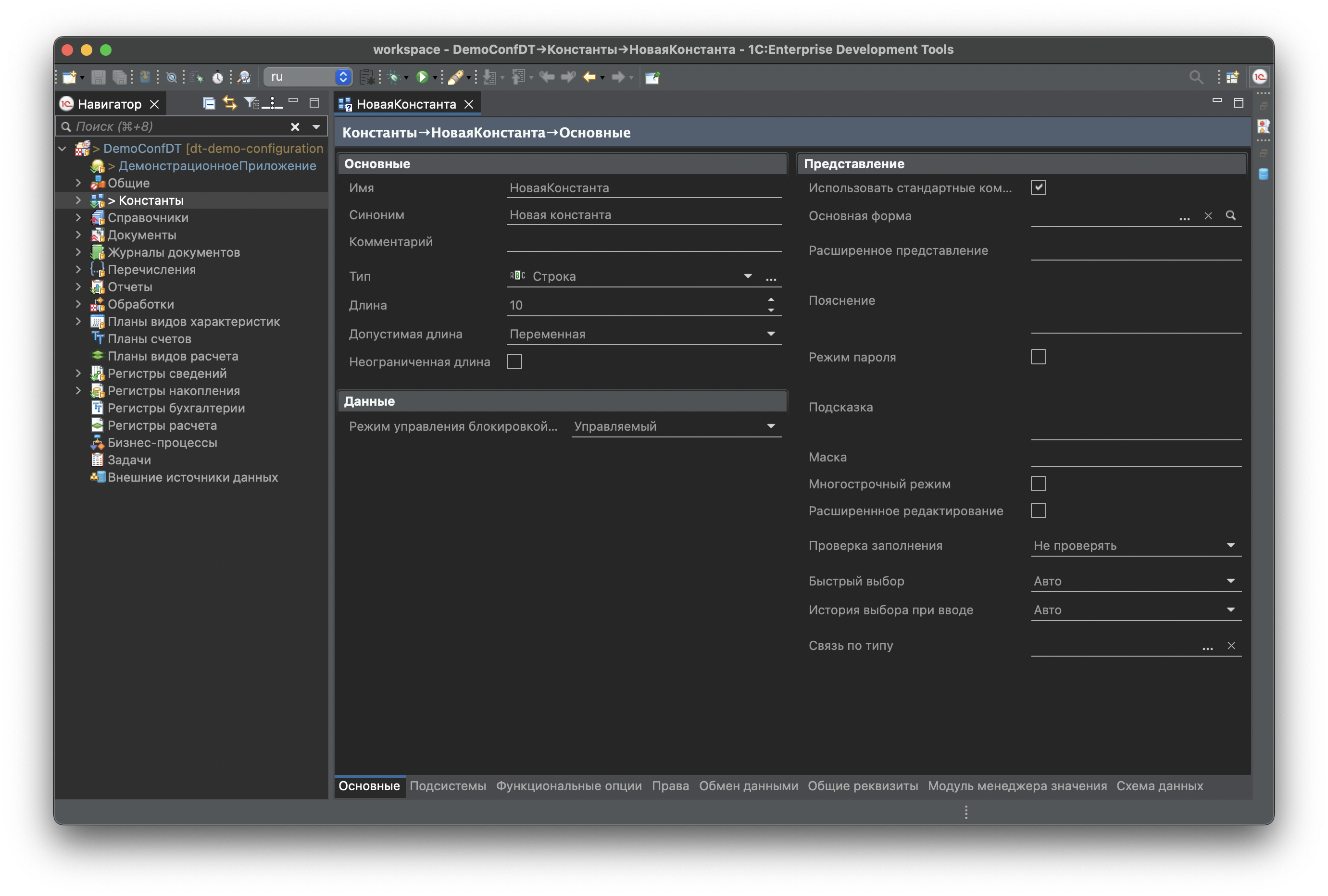Click the green Run launch icon

(x=422, y=77)
